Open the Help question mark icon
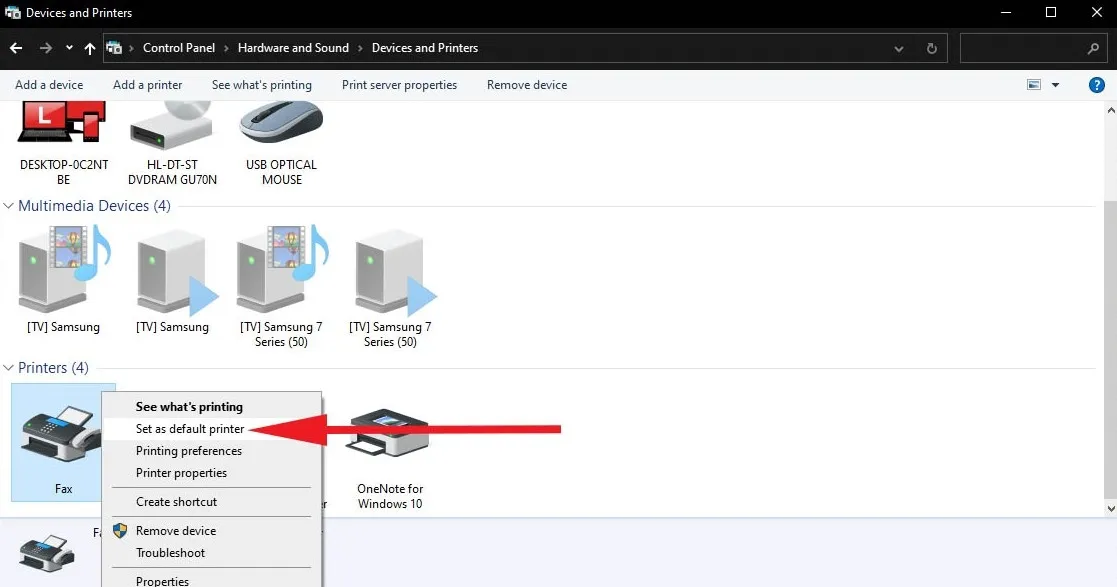This screenshot has height=587, width=1117. 1096,85
